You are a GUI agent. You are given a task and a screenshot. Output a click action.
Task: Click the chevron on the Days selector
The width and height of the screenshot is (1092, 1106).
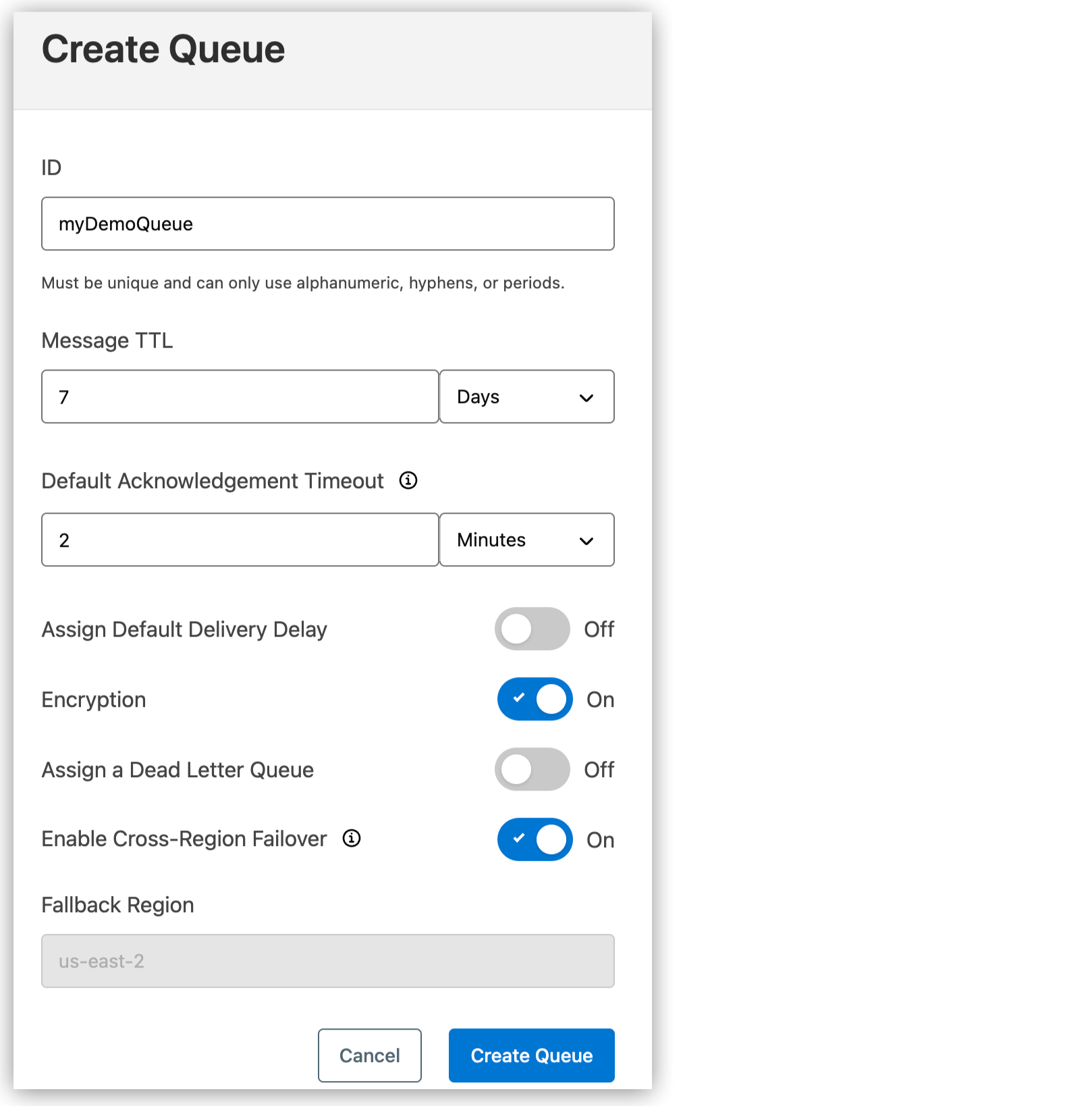pyautogui.click(x=586, y=397)
